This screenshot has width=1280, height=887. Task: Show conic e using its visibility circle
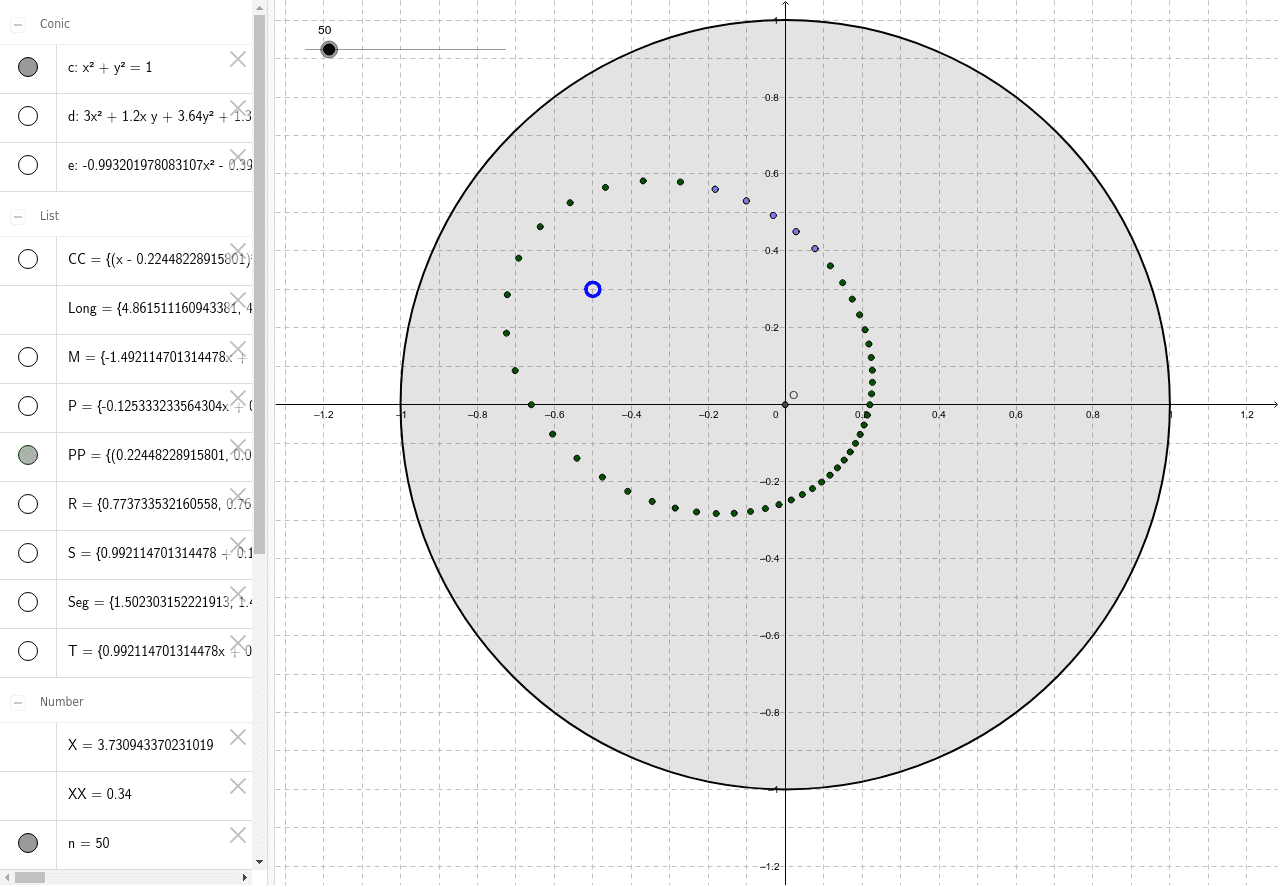click(28, 165)
